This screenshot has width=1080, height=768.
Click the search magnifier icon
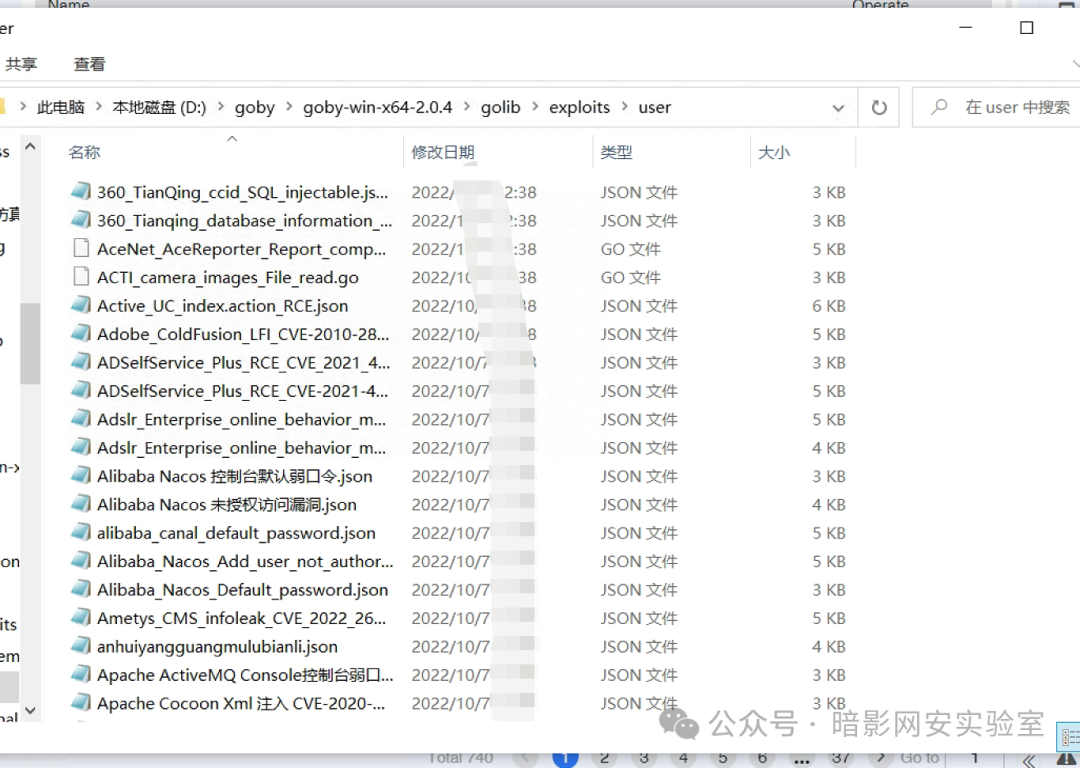coord(939,107)
